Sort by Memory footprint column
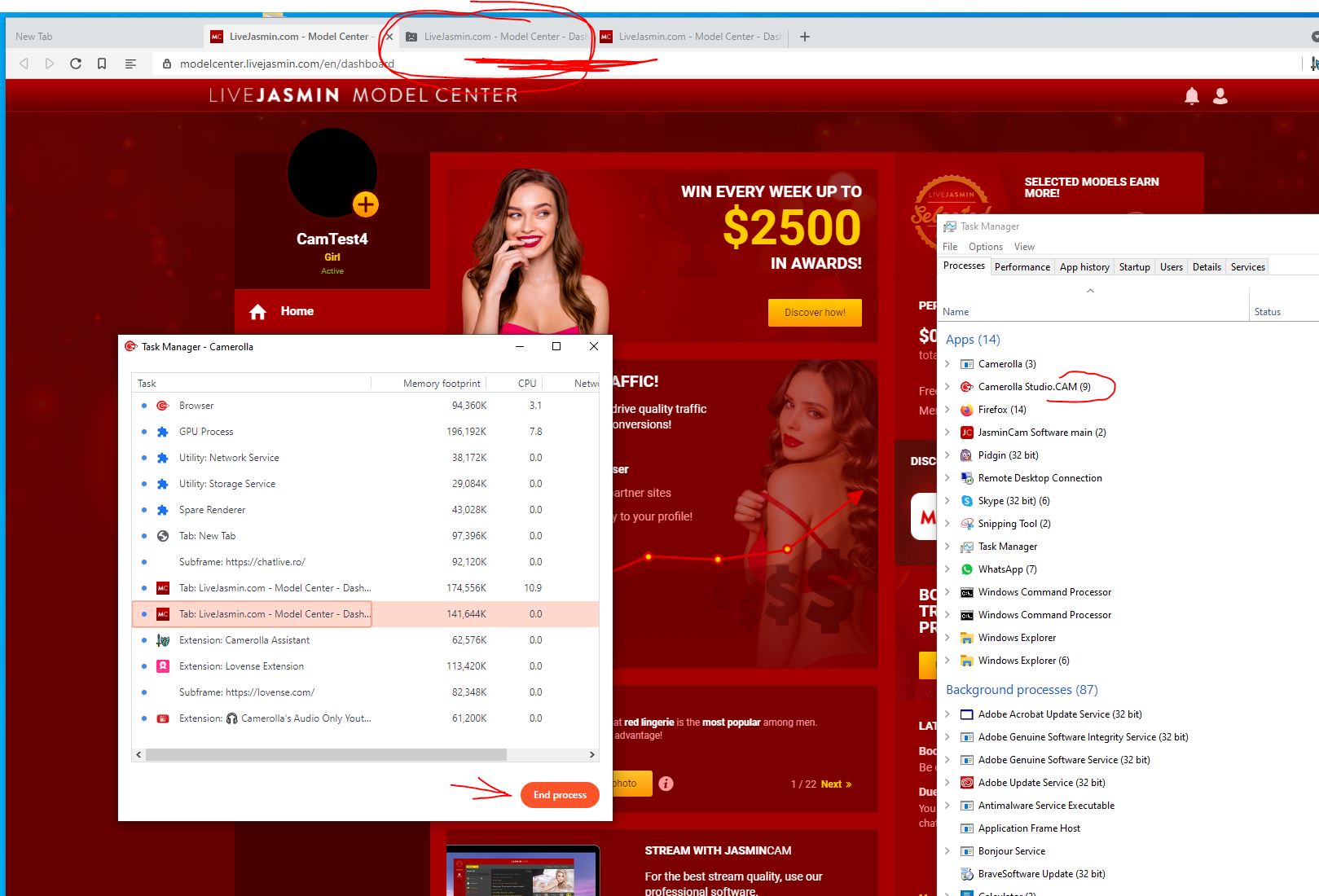1319x896 pixels. 442,384
